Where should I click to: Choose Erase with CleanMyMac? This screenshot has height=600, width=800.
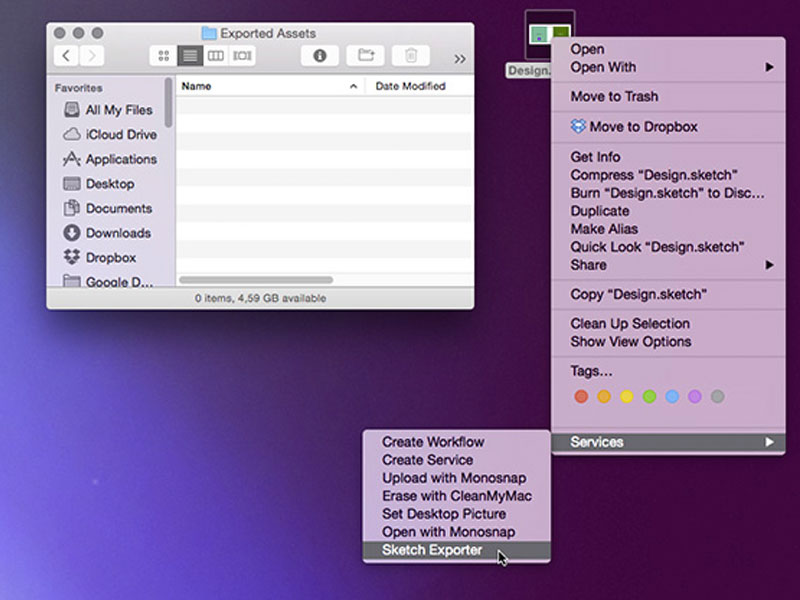click(x=457, y=496)
